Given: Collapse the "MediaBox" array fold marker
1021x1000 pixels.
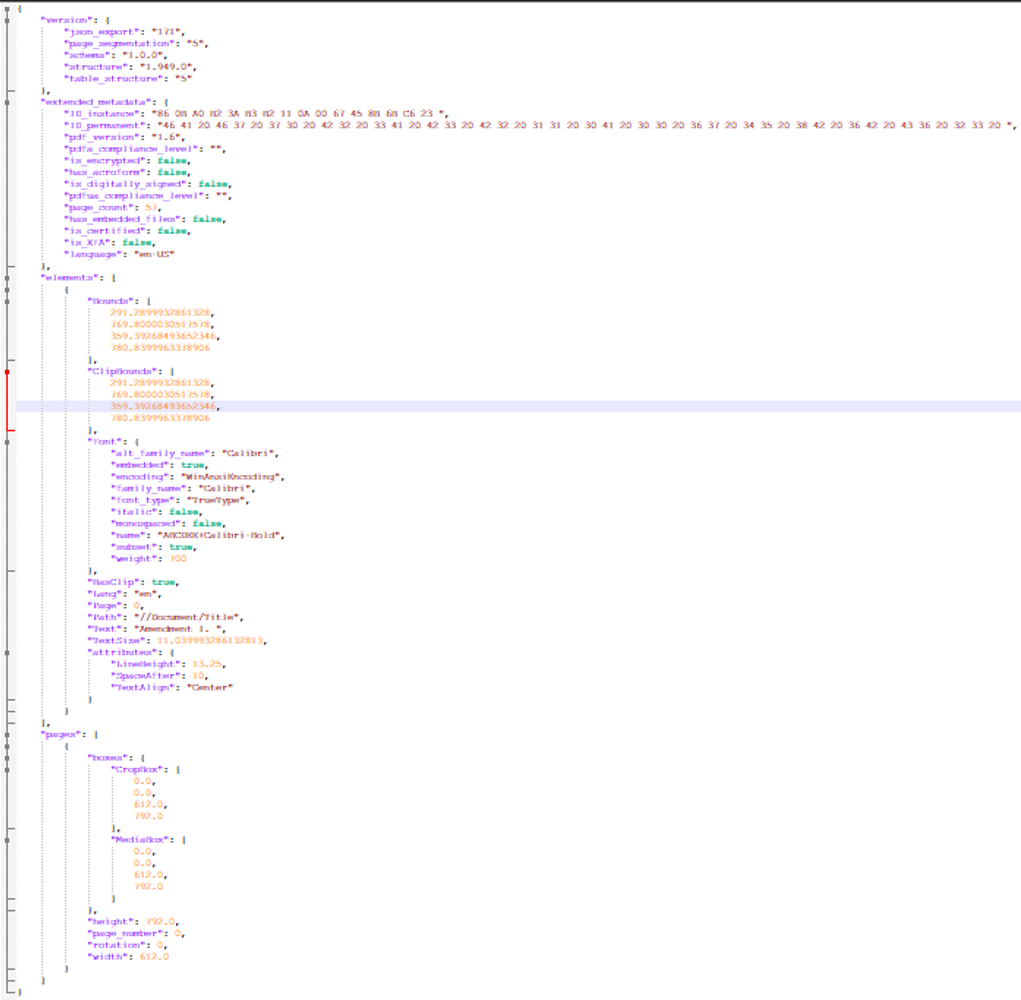Looking at the screenshot, I should (x=7, y=840).
